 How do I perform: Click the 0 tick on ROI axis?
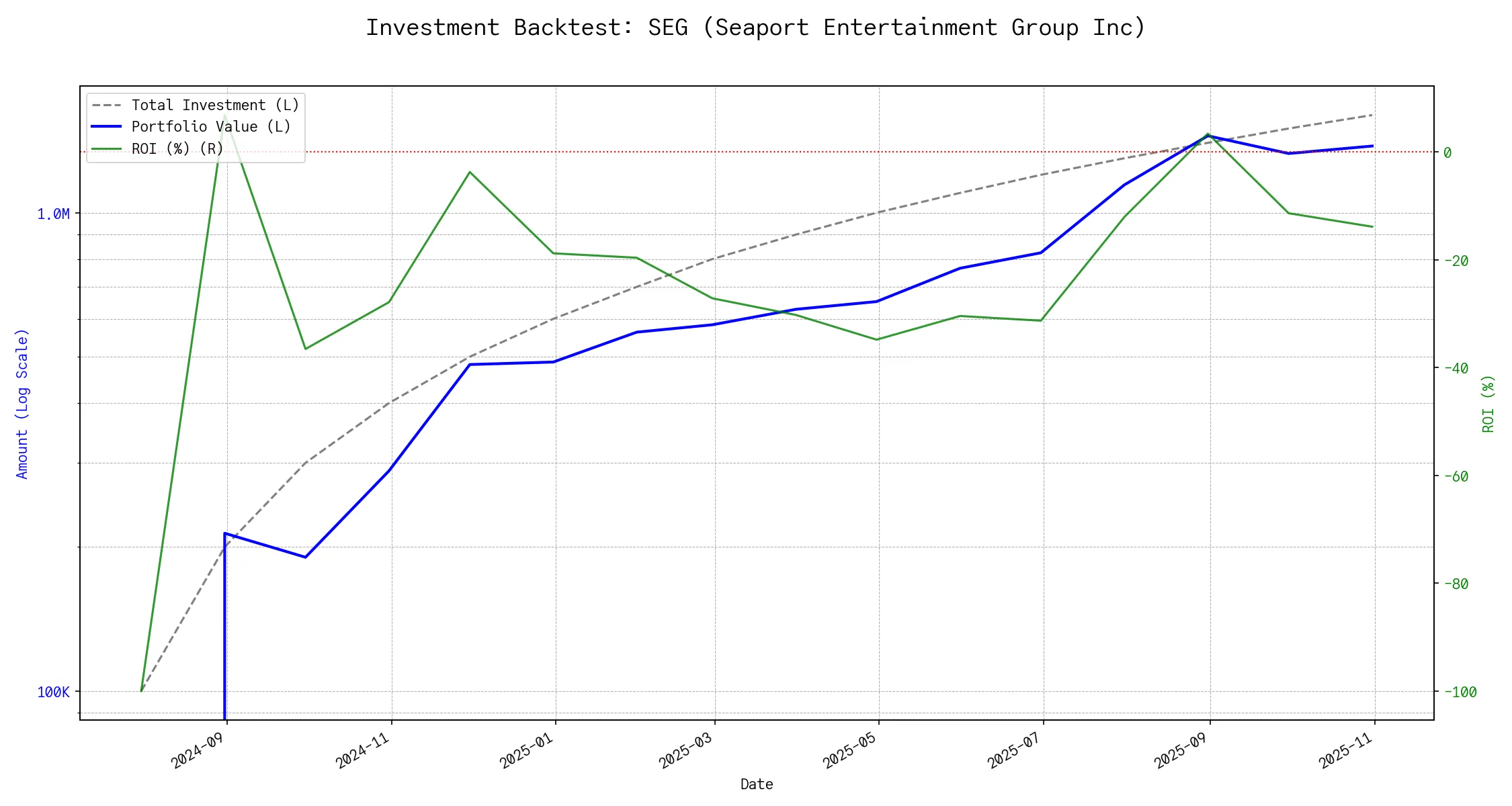click(x=1447, y=153)
